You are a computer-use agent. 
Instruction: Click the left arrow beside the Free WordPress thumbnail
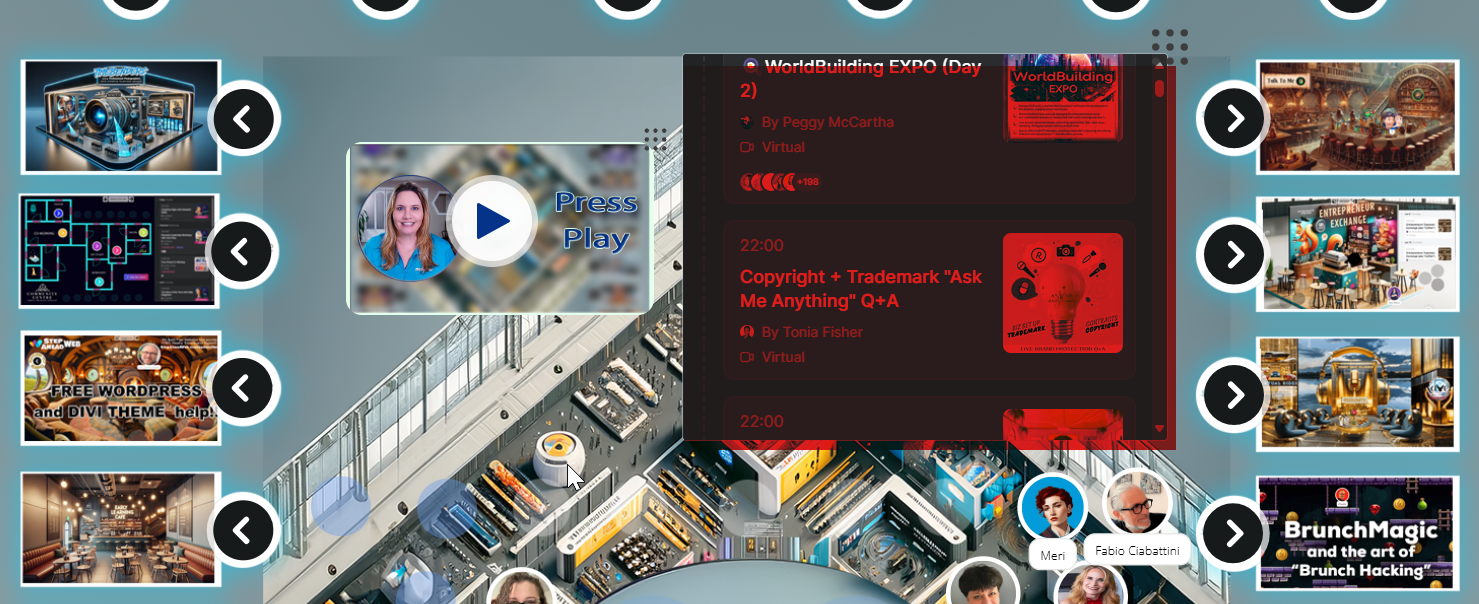pyautogui.click(x=243, y=387)
